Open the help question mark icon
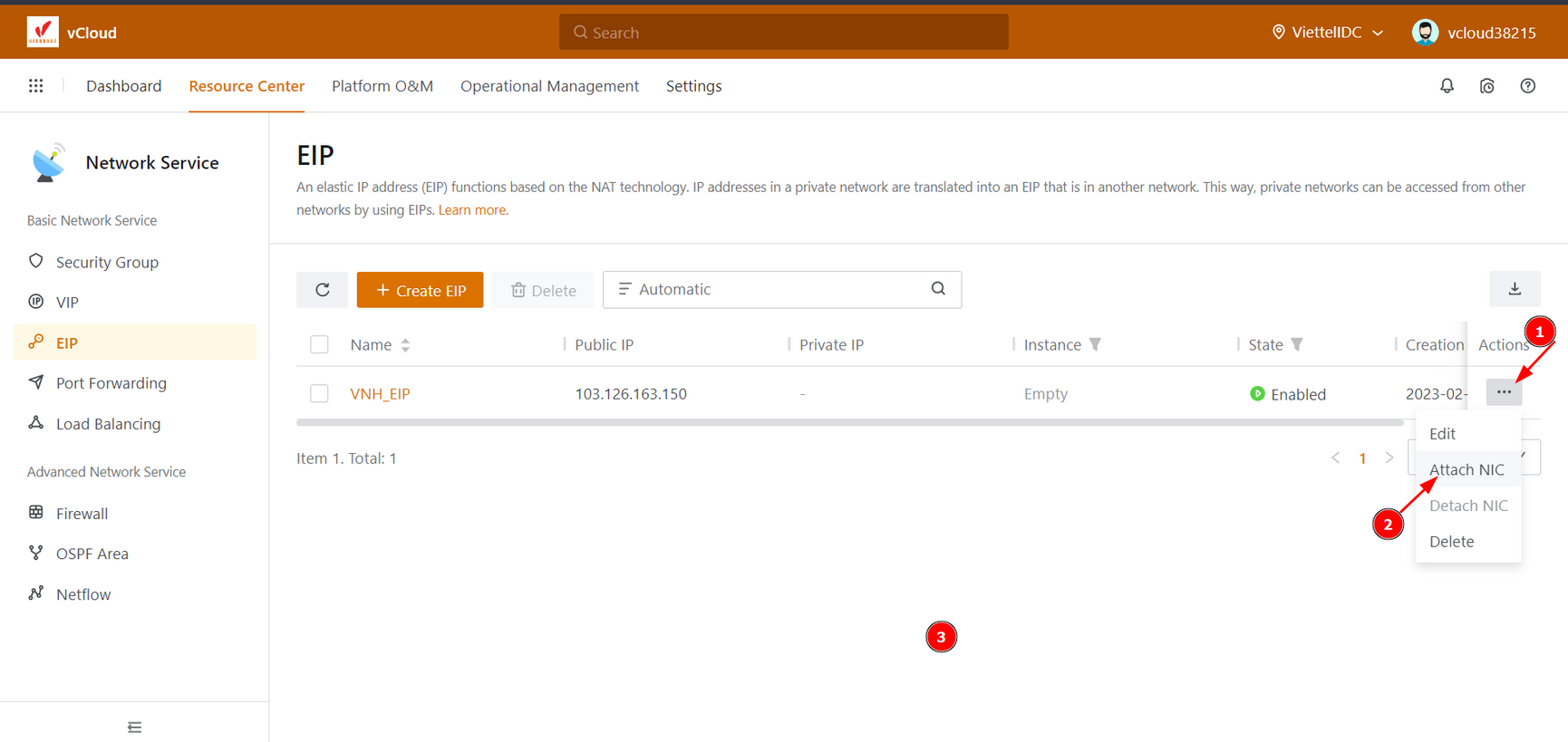 pyautogui.click(x=1527, y=86)
